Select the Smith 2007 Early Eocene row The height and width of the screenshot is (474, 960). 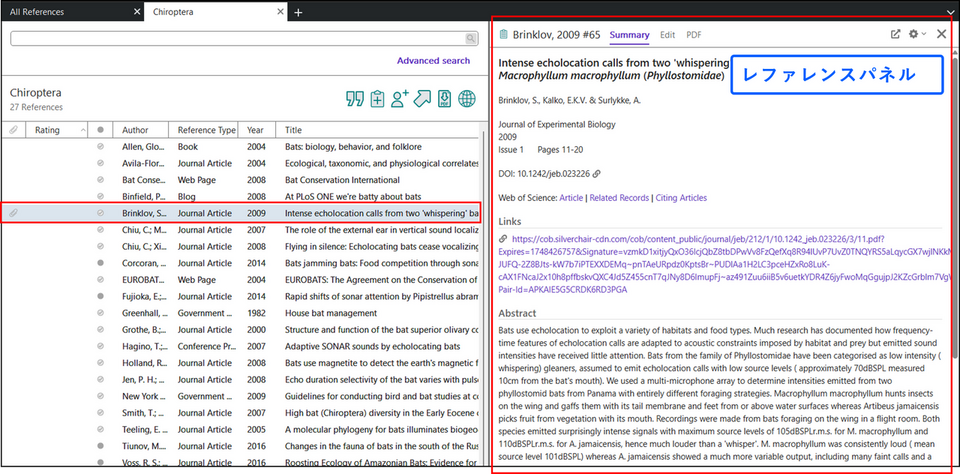tap(241, 413)
